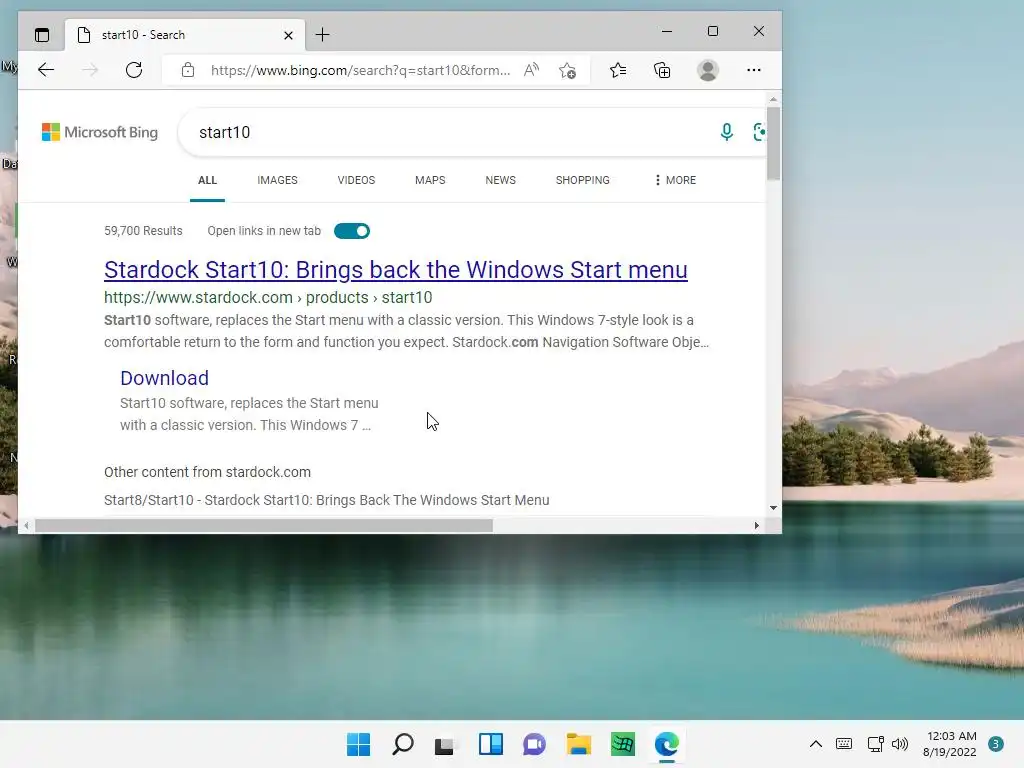Open a new tab with the plus button
Image resolution: width=1024 pixels, height=768 pixels.
point(323,35)
